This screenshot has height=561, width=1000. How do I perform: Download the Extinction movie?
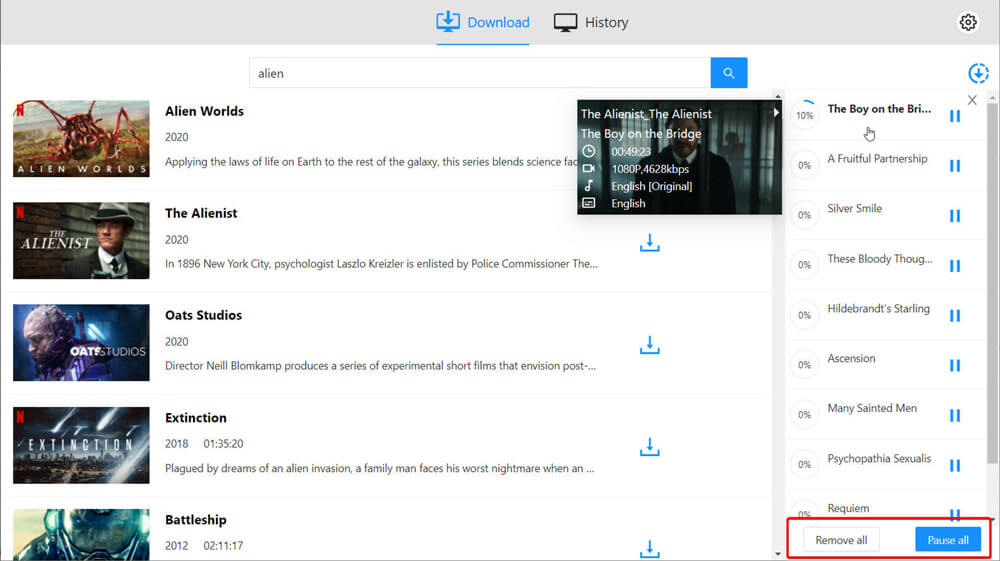tap(649, 447)
